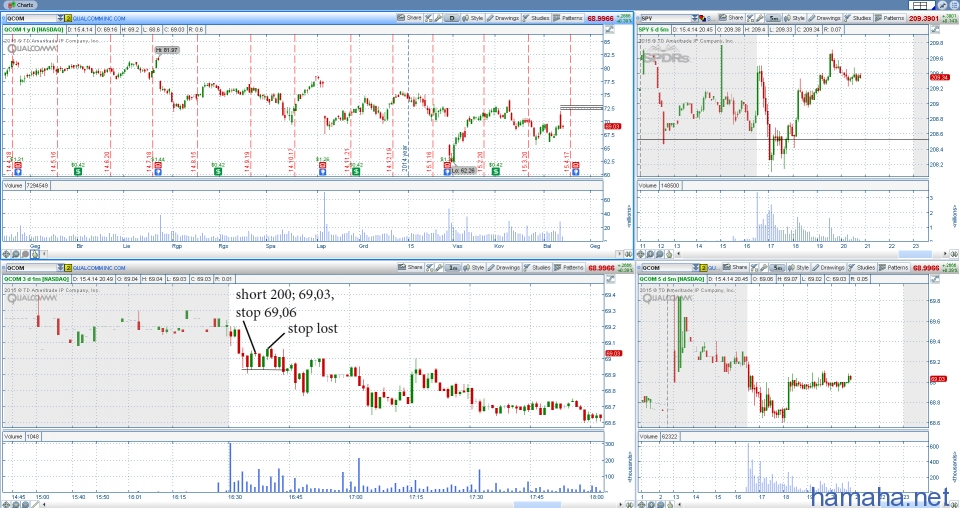Open QUALCOMM INC COM link in daily chart

pyautogui.click(x=99, y=19)
